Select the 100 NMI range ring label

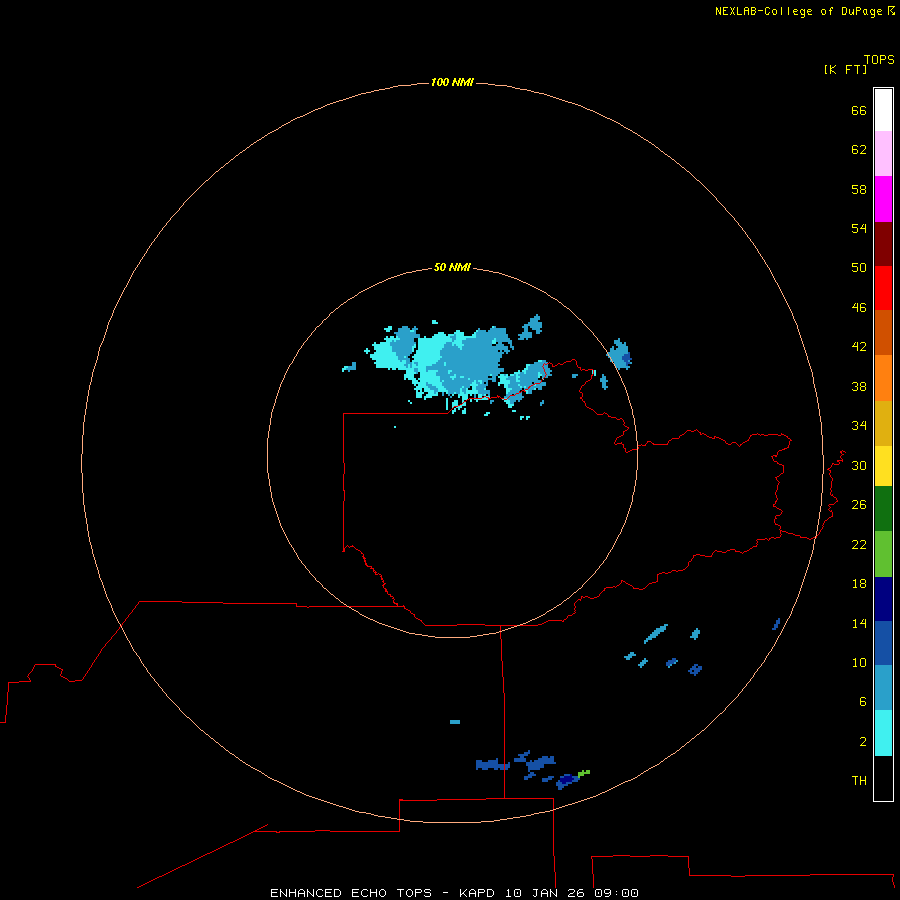452,82
